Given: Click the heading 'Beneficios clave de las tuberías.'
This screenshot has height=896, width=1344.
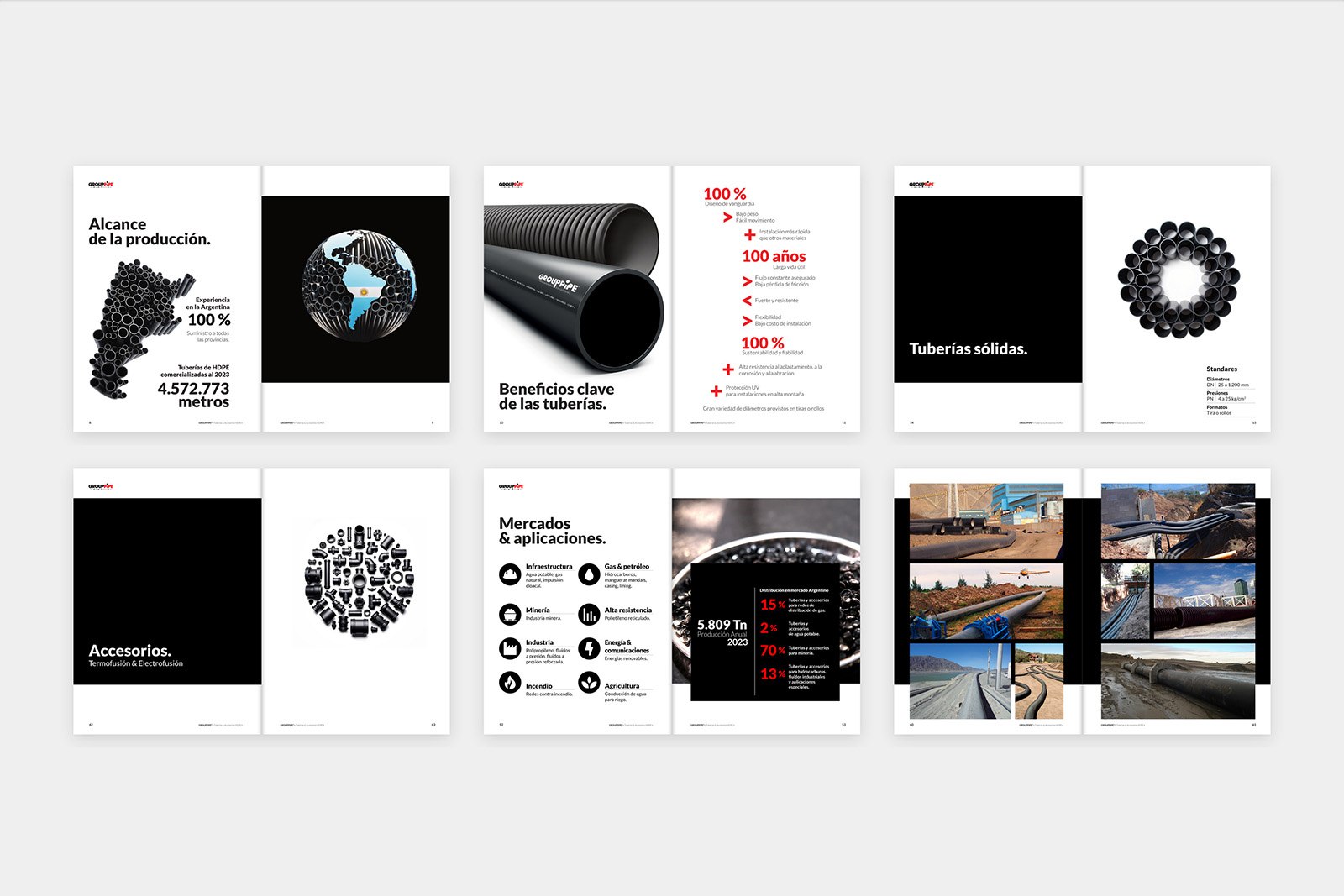Looking at the screenshot, I should pos(556,396).
